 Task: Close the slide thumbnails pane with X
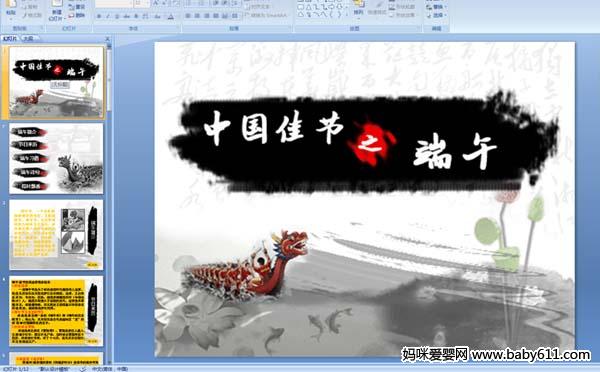(108, 39)
